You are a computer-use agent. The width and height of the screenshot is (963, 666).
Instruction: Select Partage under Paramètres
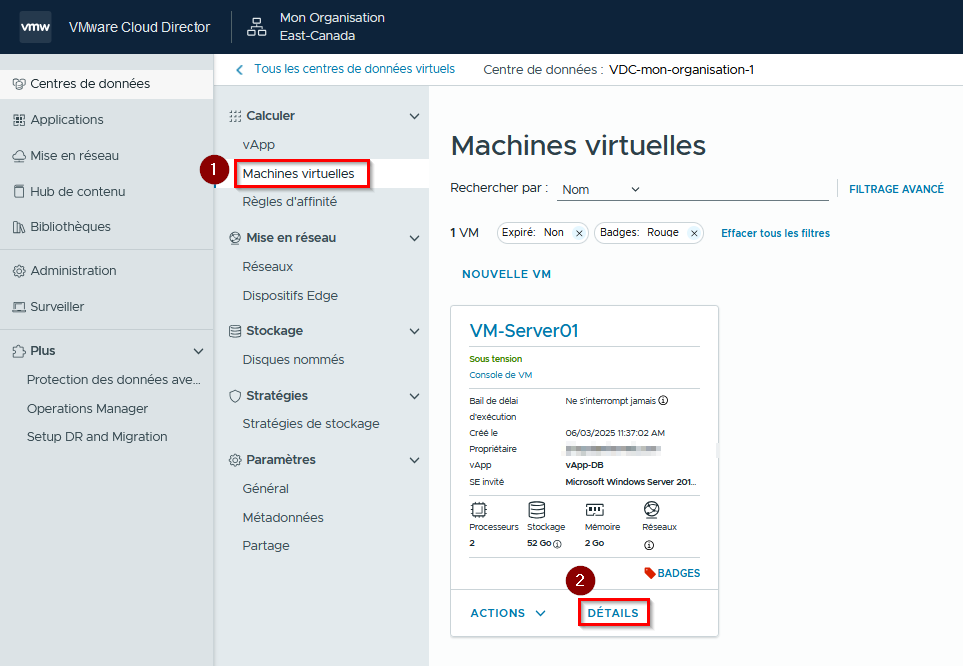pyautogui.click(x=265, y=546)
